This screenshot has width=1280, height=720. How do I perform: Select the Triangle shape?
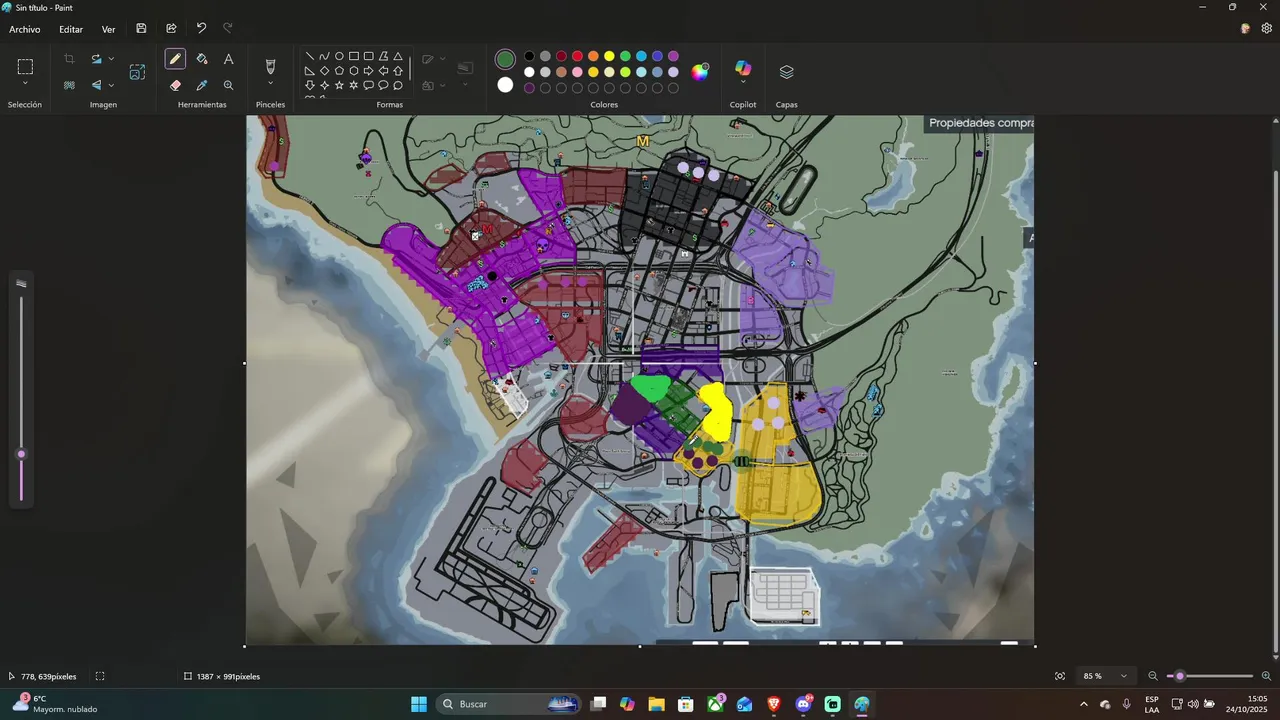pyautogui.click(x=398, y=57)
